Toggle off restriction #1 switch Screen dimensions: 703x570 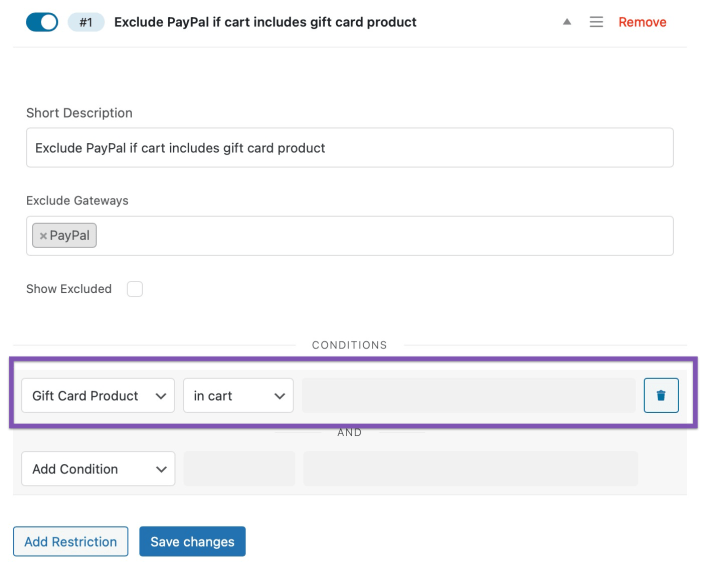(x=42, y=22)
